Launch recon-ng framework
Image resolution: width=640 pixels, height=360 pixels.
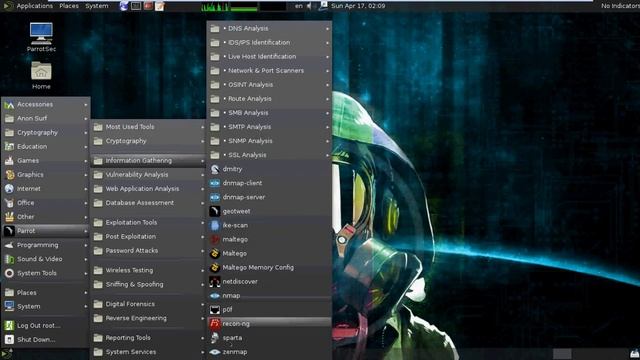point(269,324)
